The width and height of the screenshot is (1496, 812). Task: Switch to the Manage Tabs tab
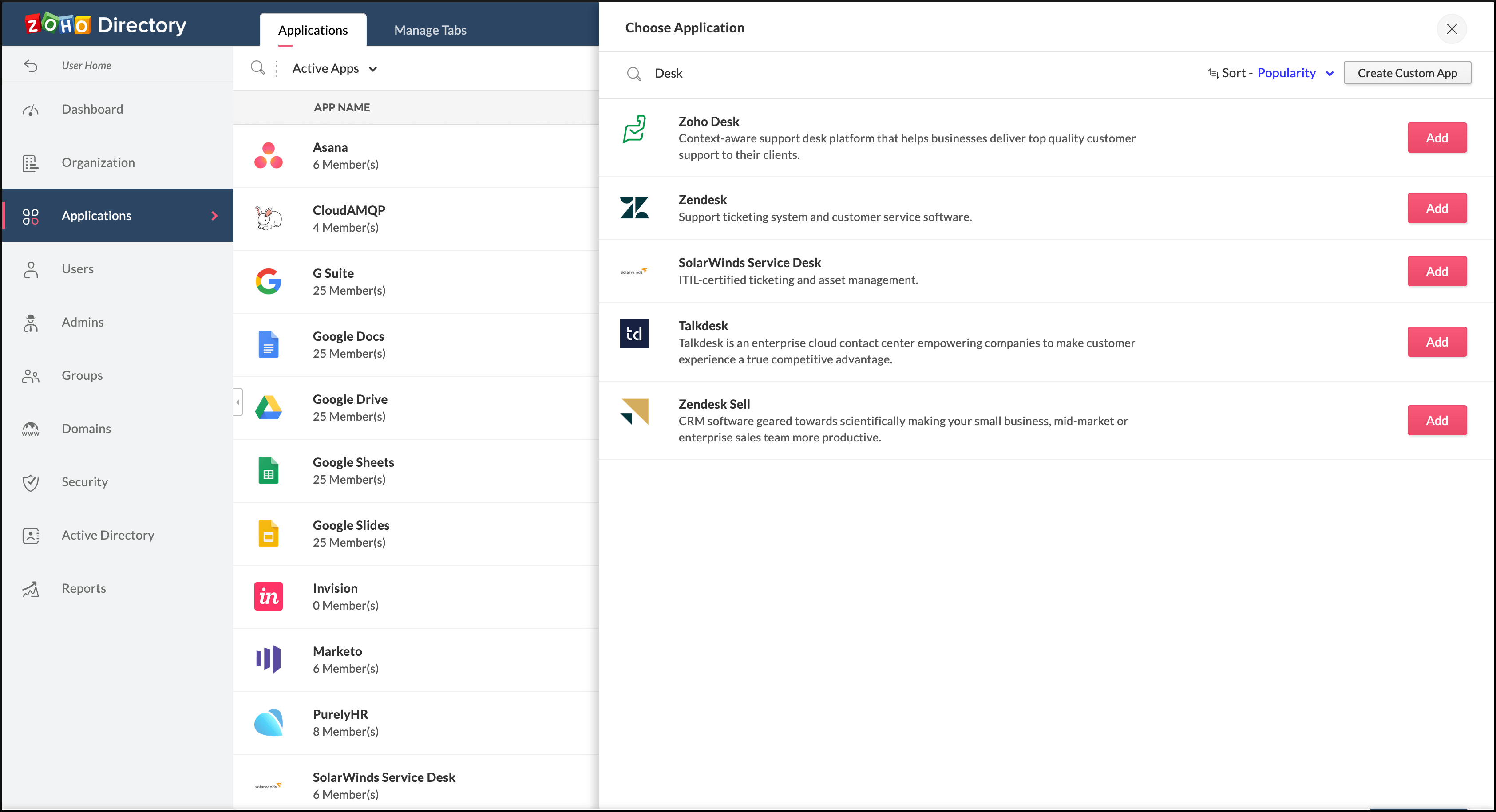(x=430, y=30)
